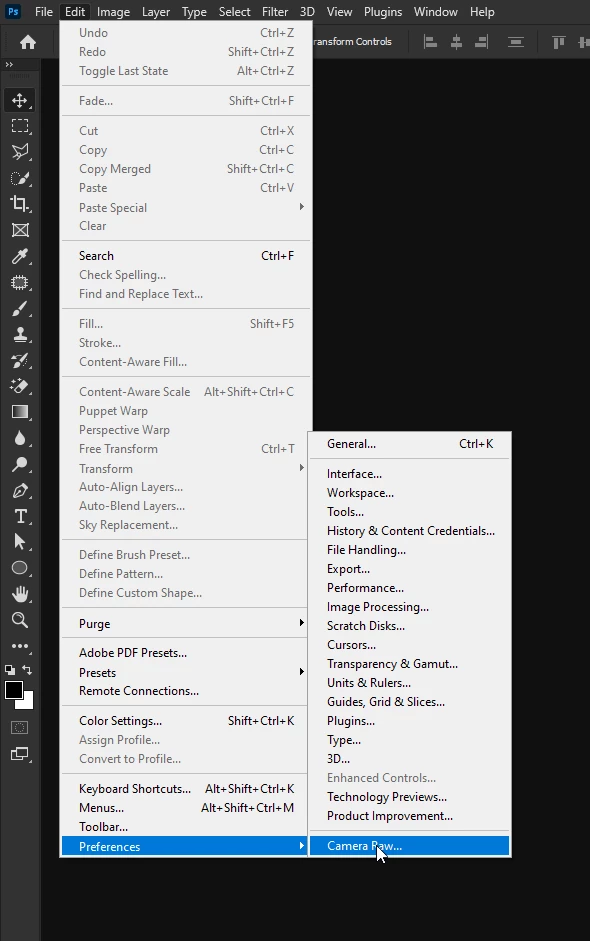The image size is (590, 941).
Task: Open Interface preferences
Action: tap(409, 474)
